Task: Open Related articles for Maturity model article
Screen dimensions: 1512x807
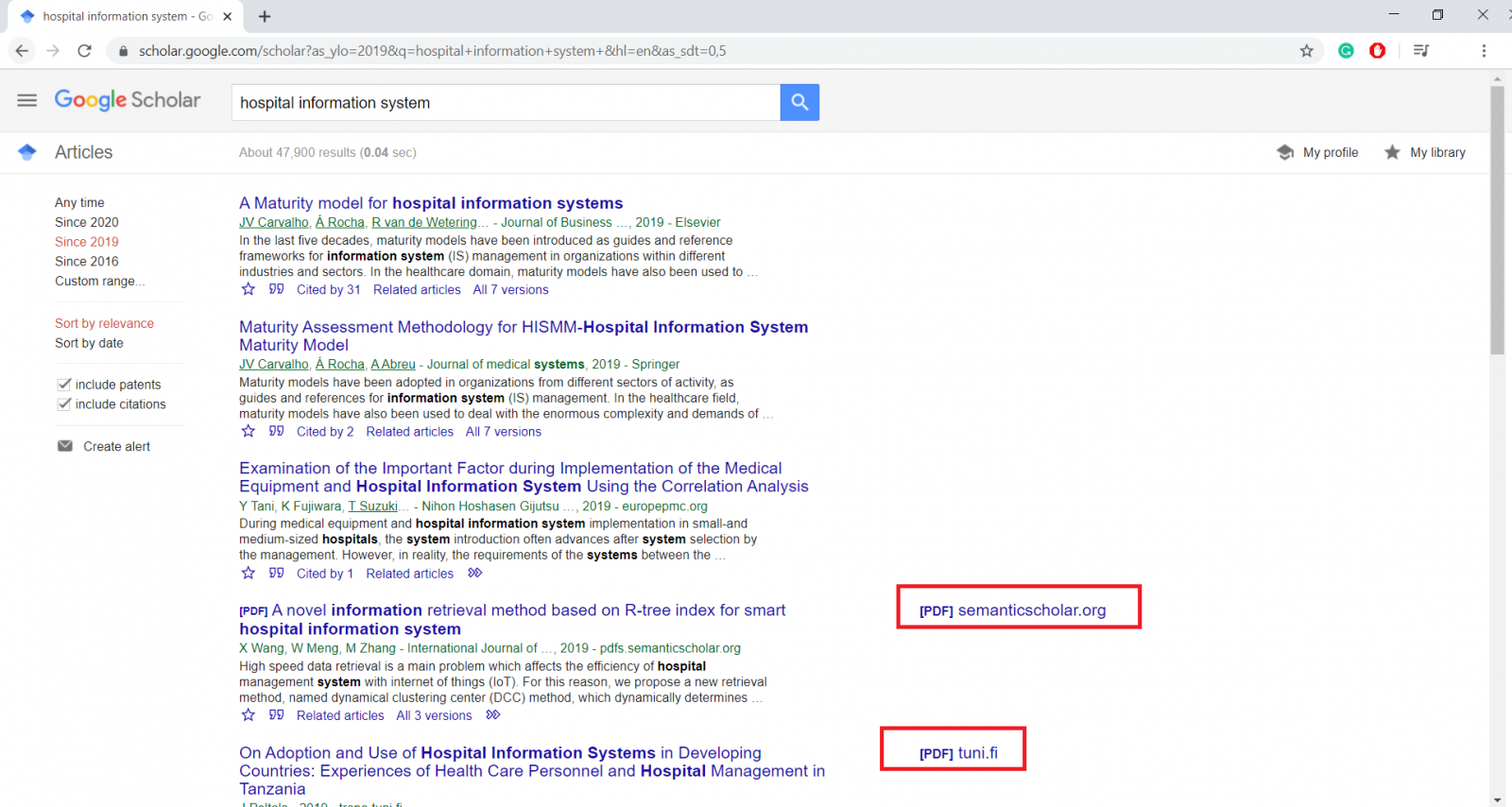Action: [417, 289]
